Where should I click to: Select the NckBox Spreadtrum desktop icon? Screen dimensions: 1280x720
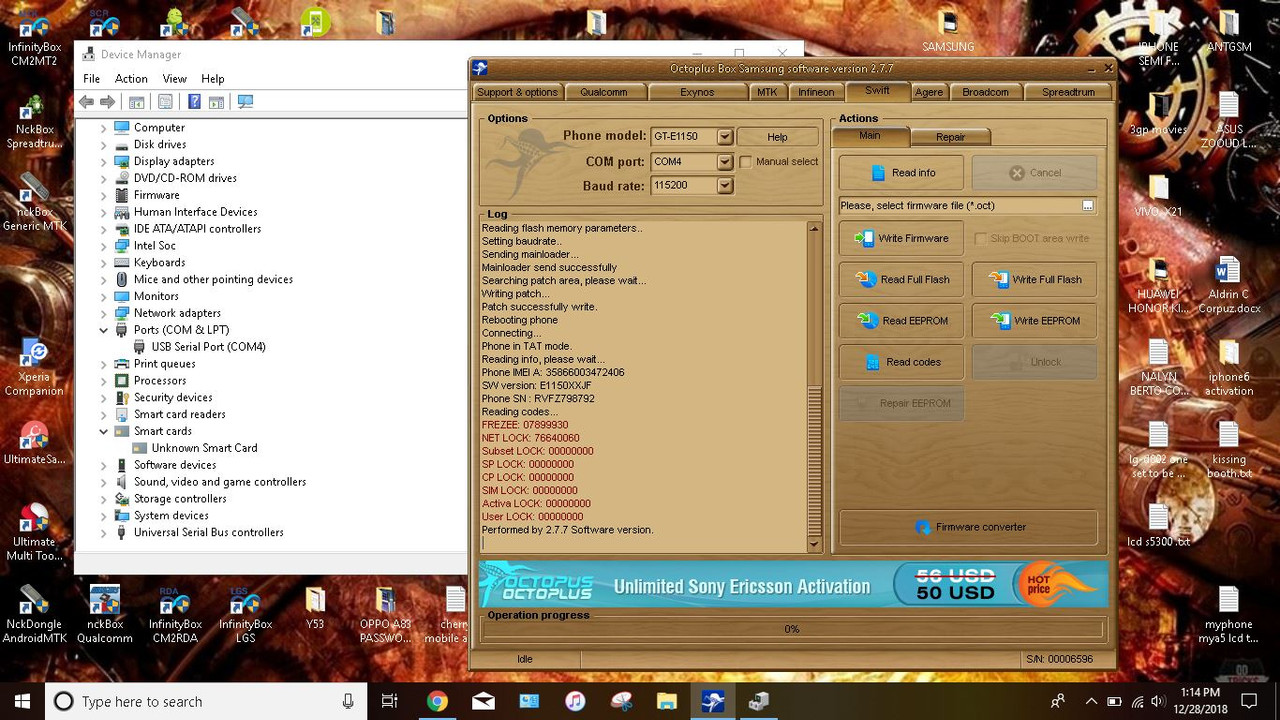tap(35, 121)
